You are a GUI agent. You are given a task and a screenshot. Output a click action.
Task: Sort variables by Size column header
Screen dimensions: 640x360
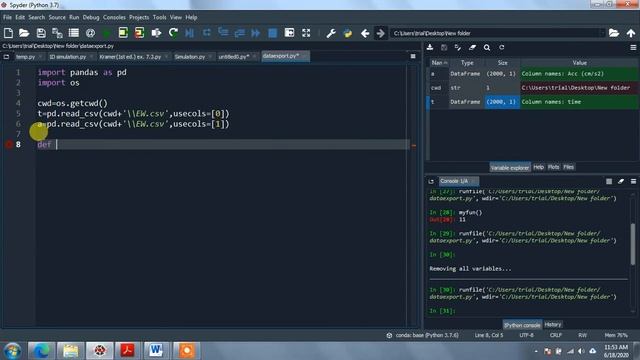pos(502,63)
